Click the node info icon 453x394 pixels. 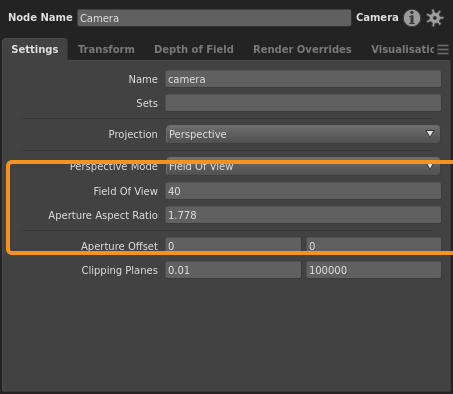coord(412,18)
